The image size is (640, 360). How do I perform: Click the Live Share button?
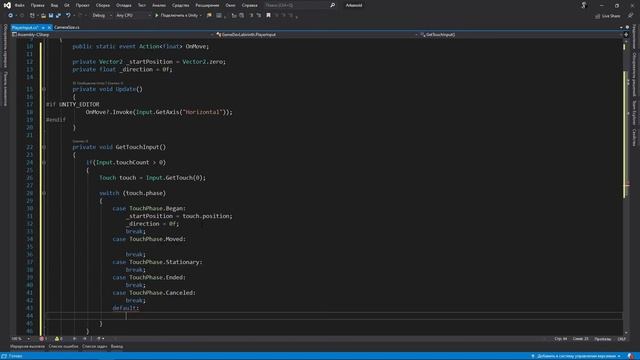point(608,16)
